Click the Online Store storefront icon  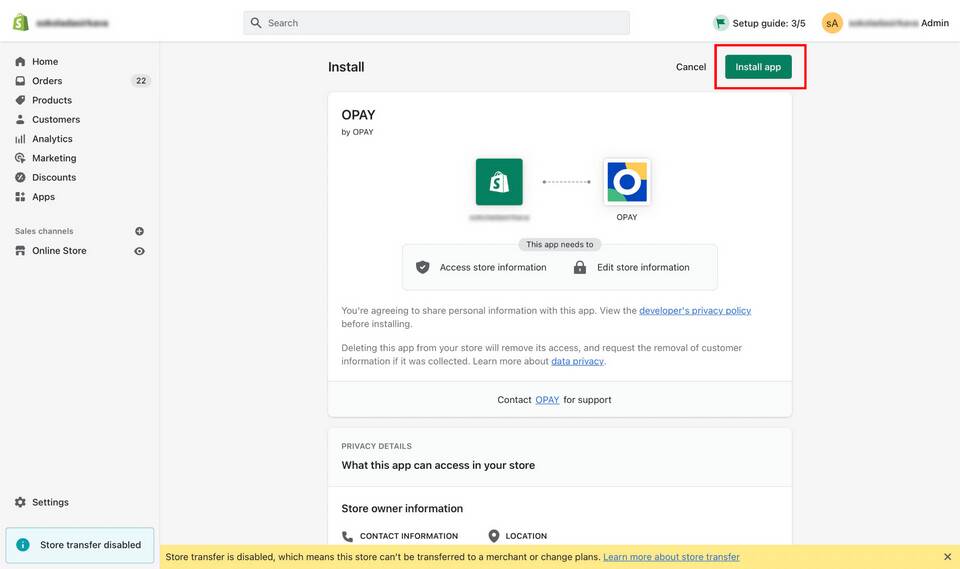pyautogui.click(x=20, y=251)
